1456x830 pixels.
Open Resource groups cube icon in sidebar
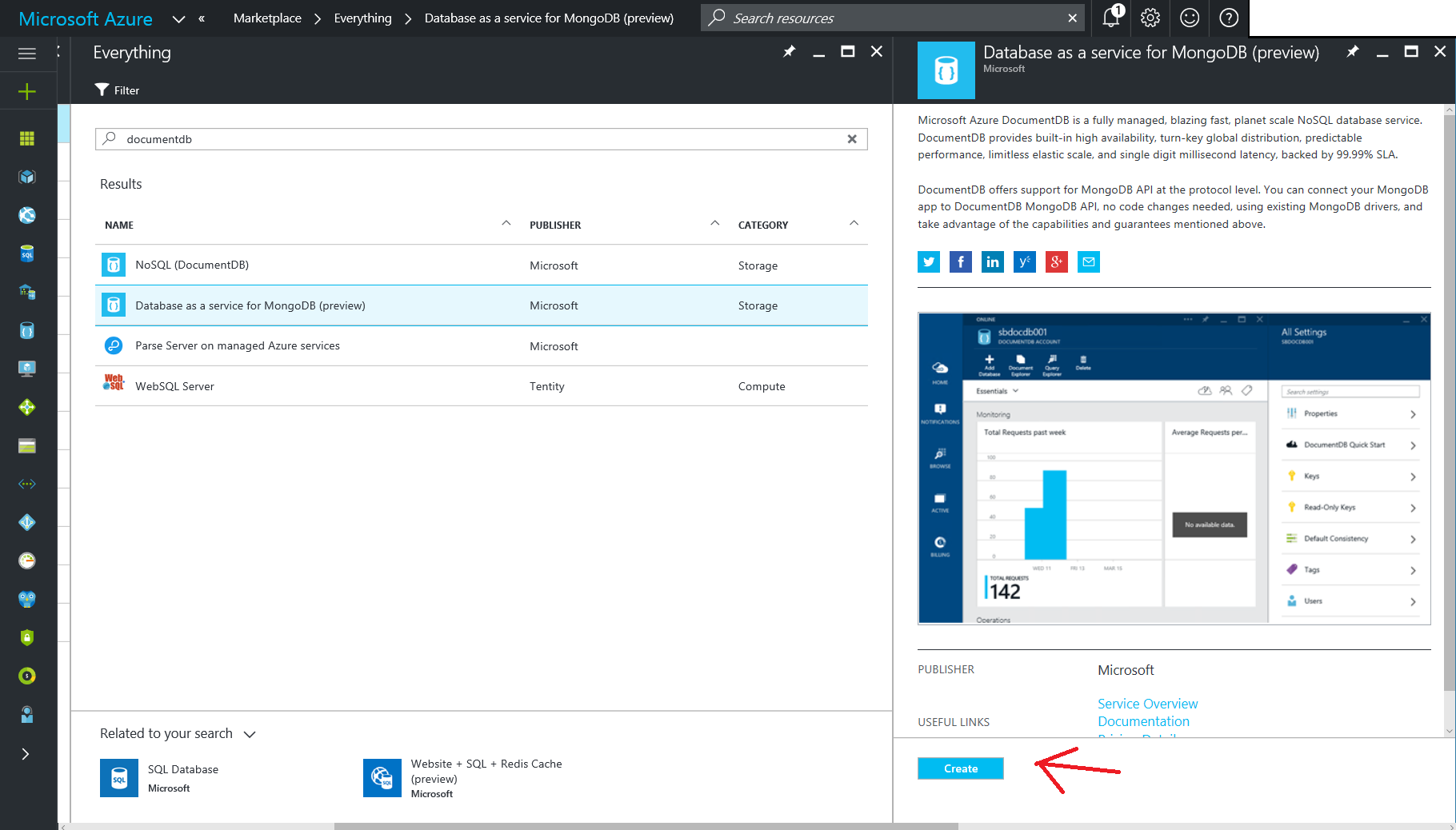pyautogui.click(x=27, y=177)
